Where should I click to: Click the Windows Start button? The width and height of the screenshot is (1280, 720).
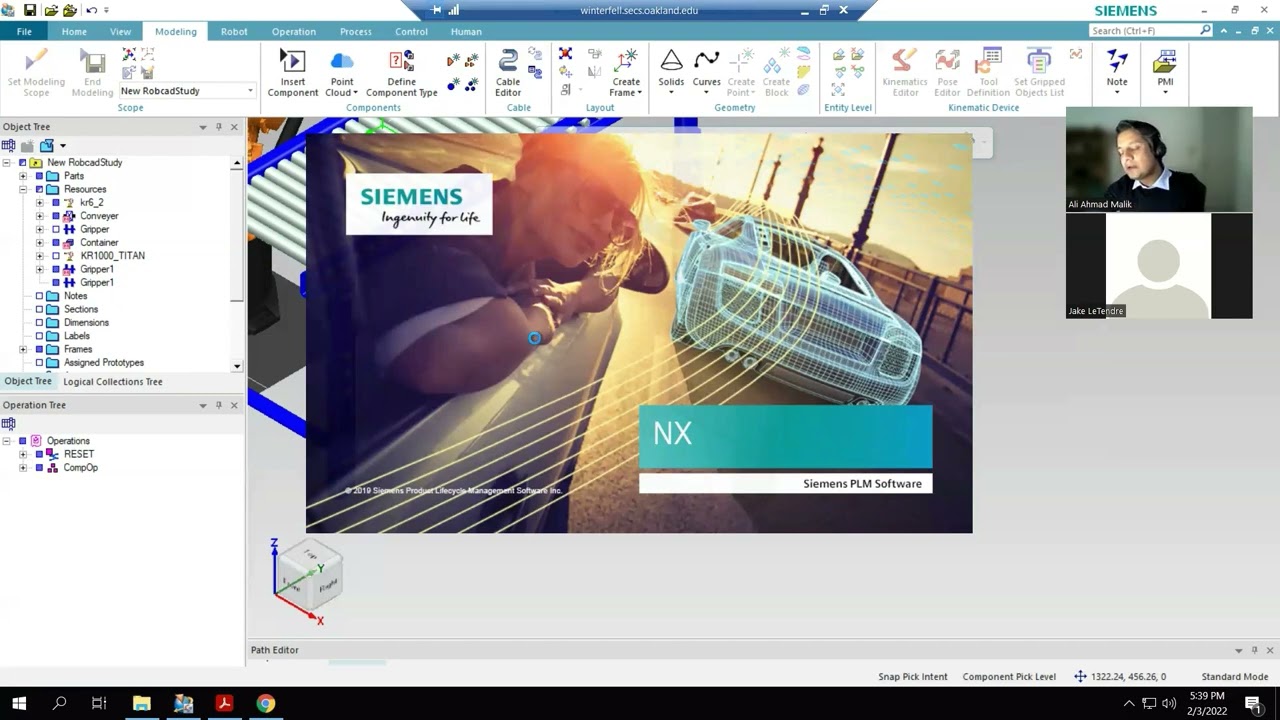[19, 703]
